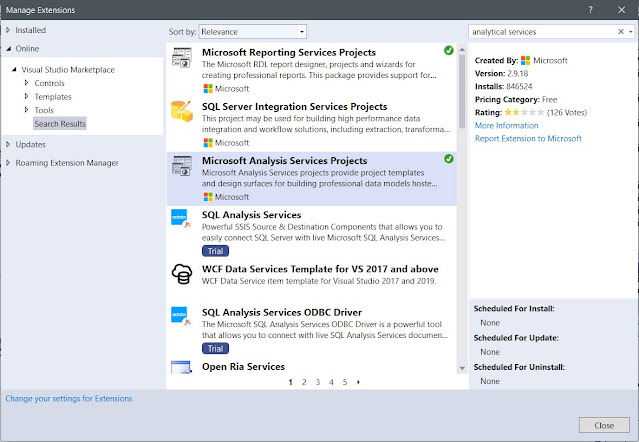Click the results scrollbar up arrow

[x=462, y=49]
